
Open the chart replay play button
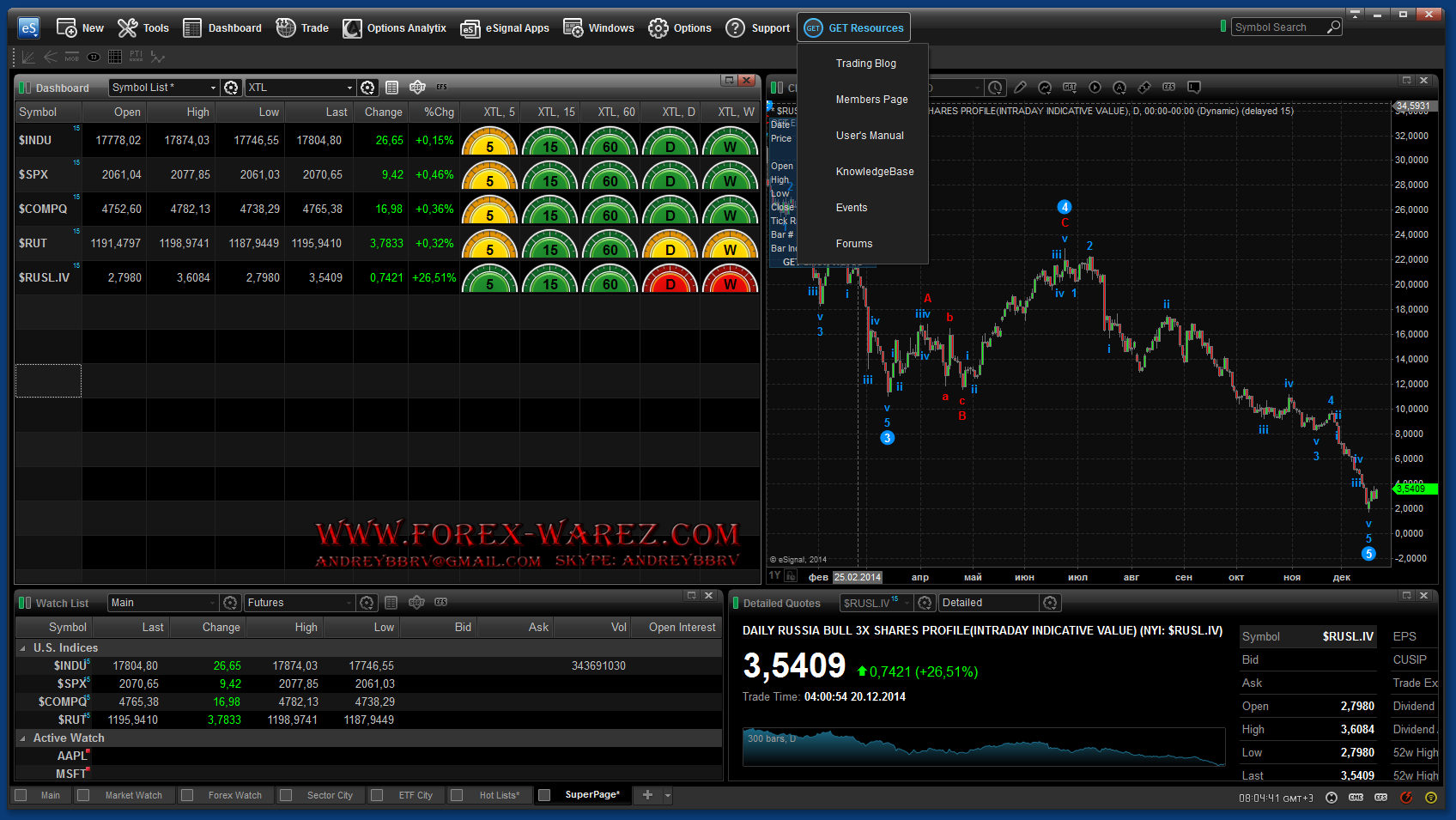[1095, 88]
